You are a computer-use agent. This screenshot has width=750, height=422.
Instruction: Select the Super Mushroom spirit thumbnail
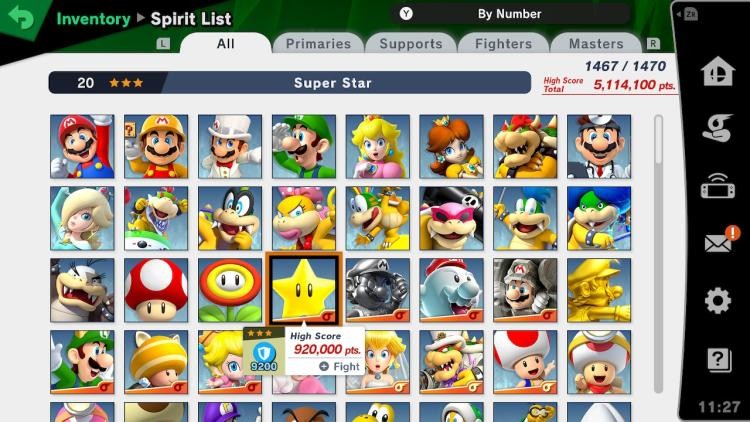tap(156, 290)
